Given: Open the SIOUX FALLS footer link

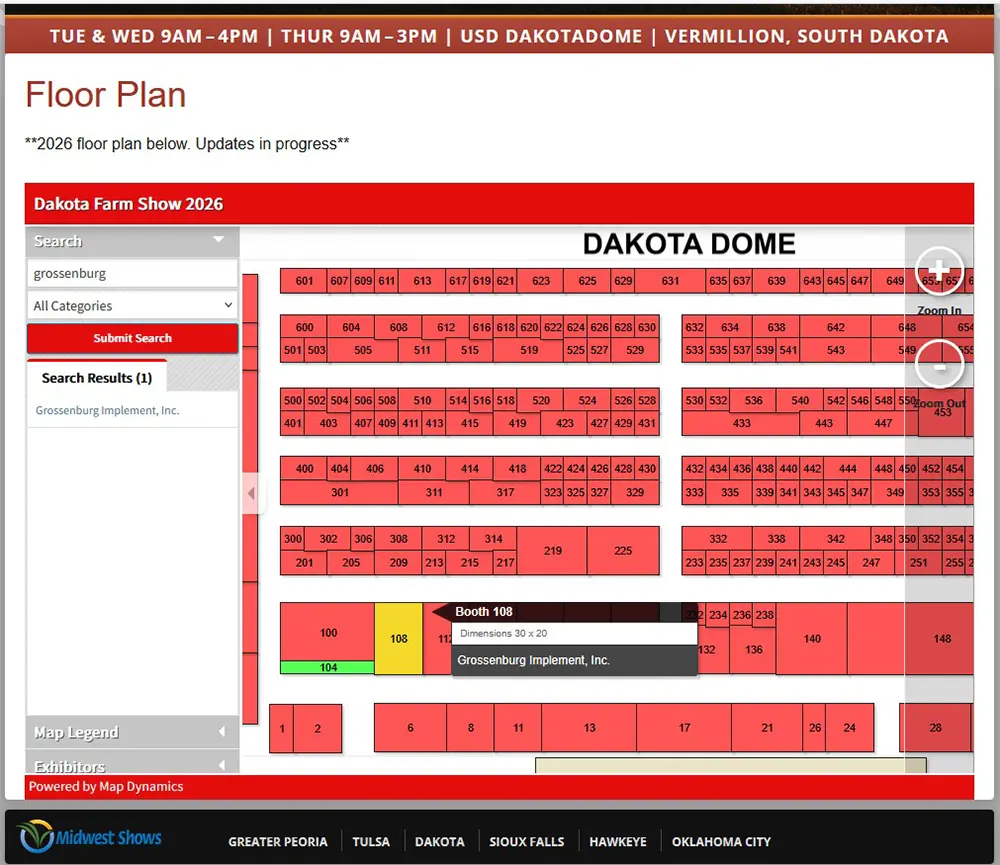Looking at the screenshot, I should point(525,841).
